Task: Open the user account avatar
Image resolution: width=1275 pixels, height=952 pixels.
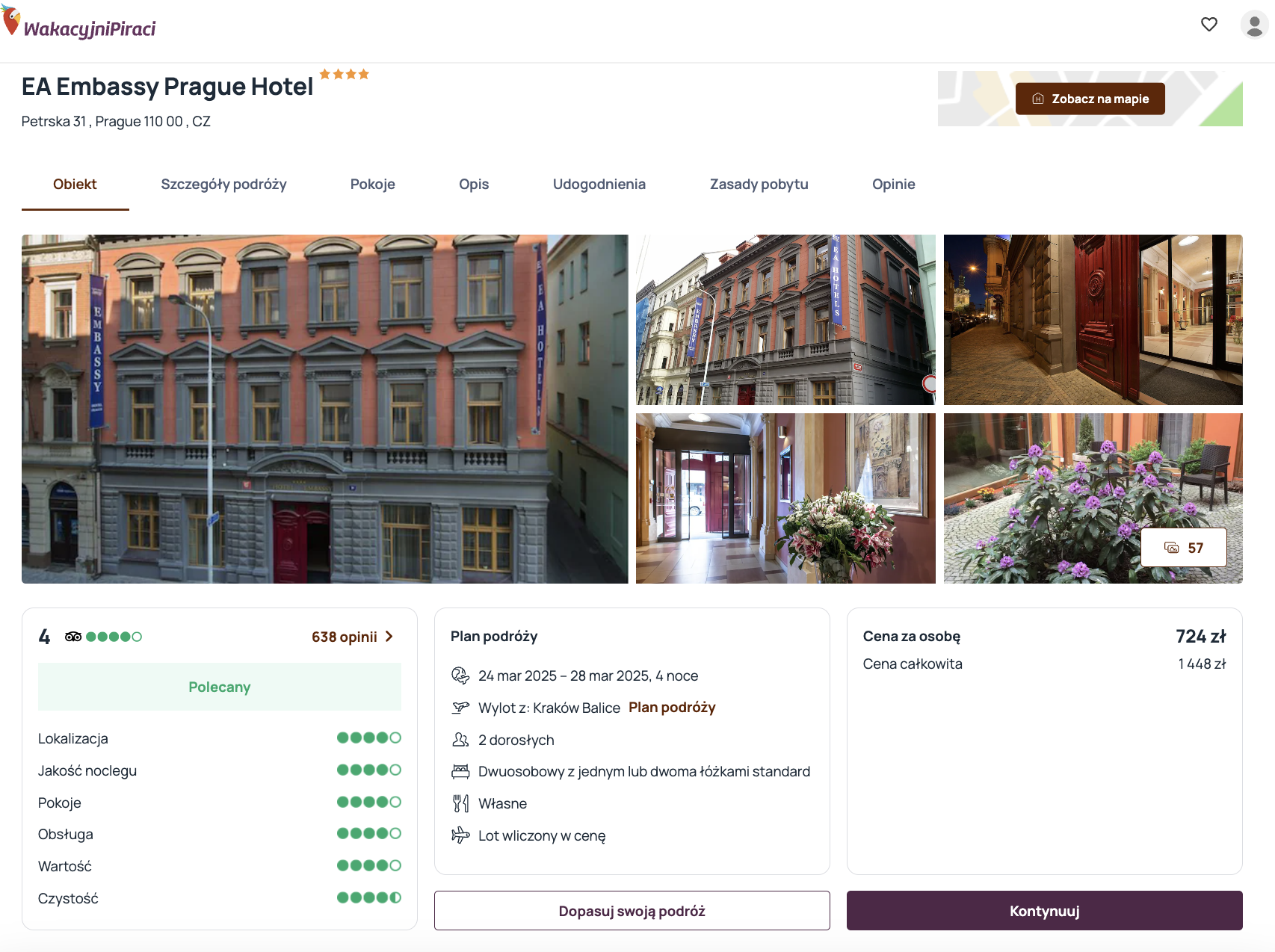Action: [1254, 25]
